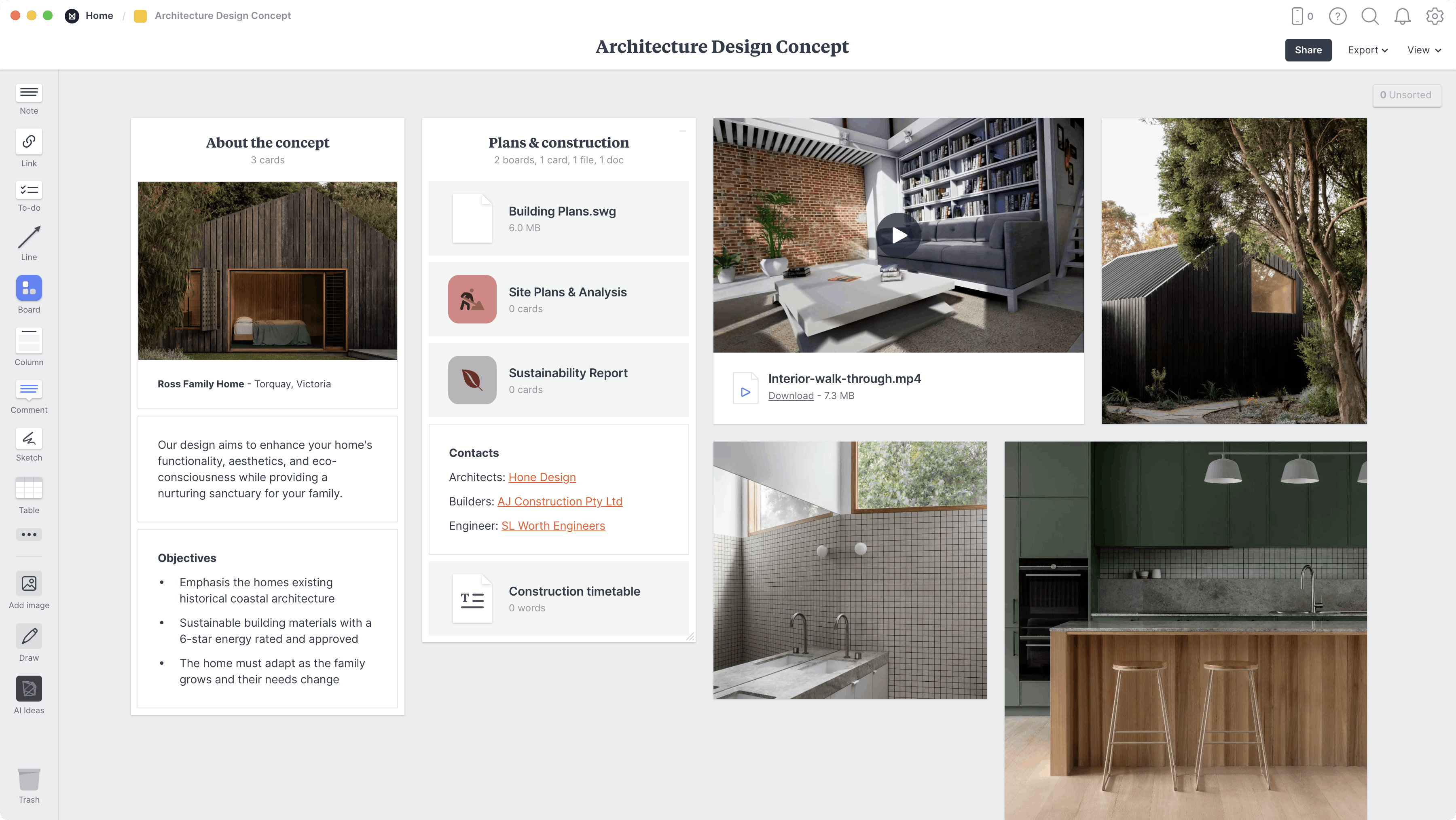
Task: Show more tools via three-dots button
Action: [x=29, y=535]
